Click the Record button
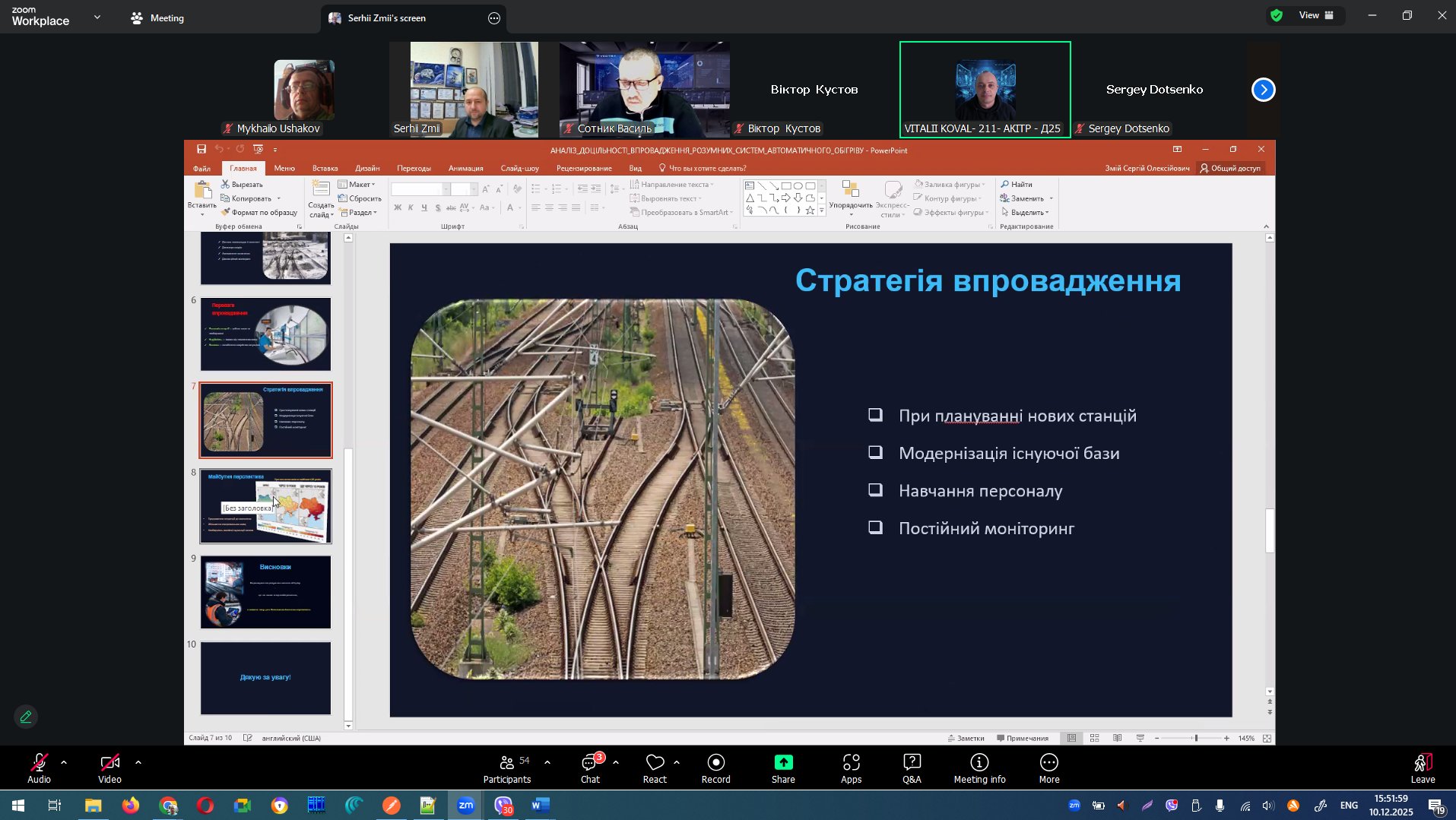The width and height of the screenshot is (1456, 820). point(715,768)
